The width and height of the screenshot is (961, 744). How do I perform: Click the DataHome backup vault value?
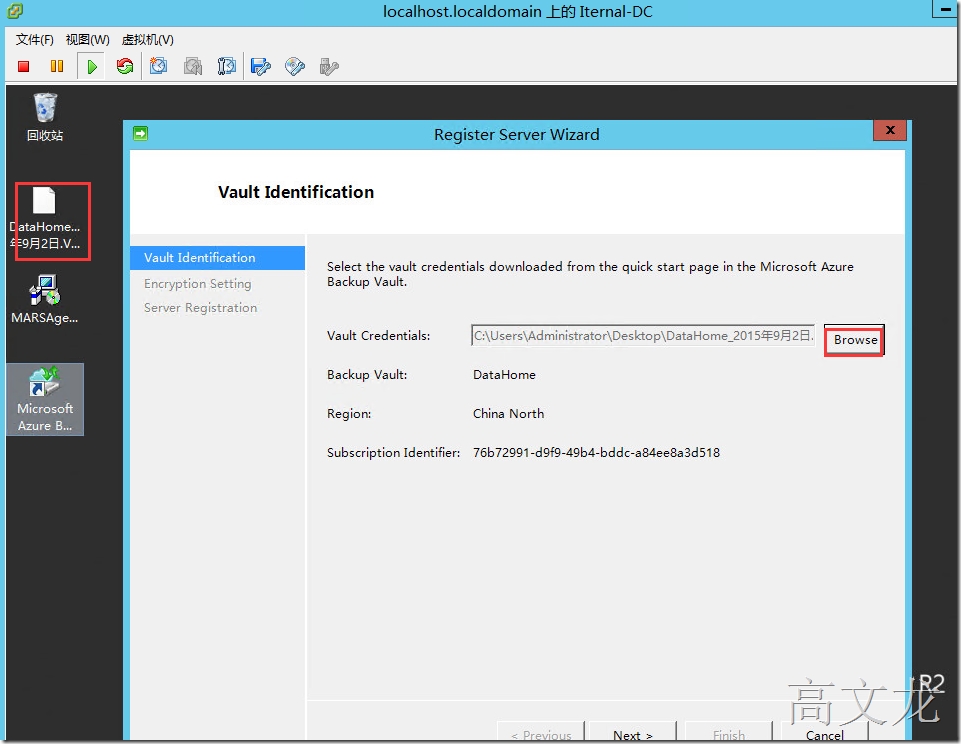point(504,374)
